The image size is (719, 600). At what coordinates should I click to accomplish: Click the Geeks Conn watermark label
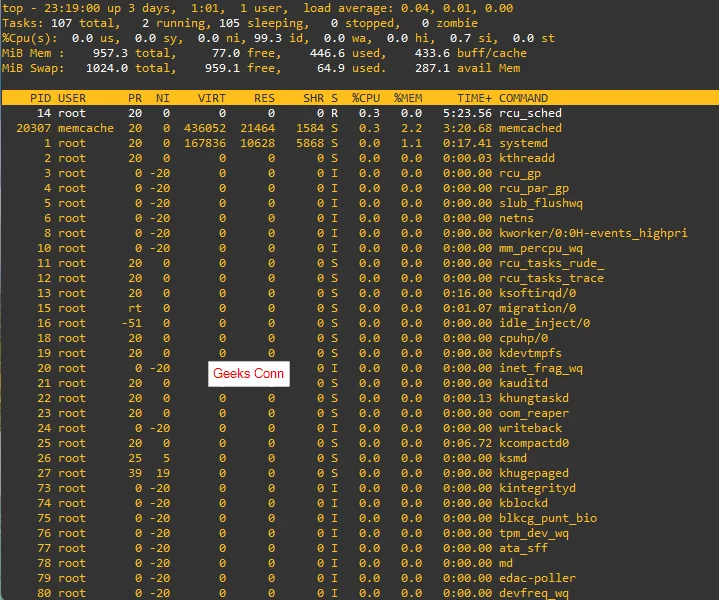point(248,374)
